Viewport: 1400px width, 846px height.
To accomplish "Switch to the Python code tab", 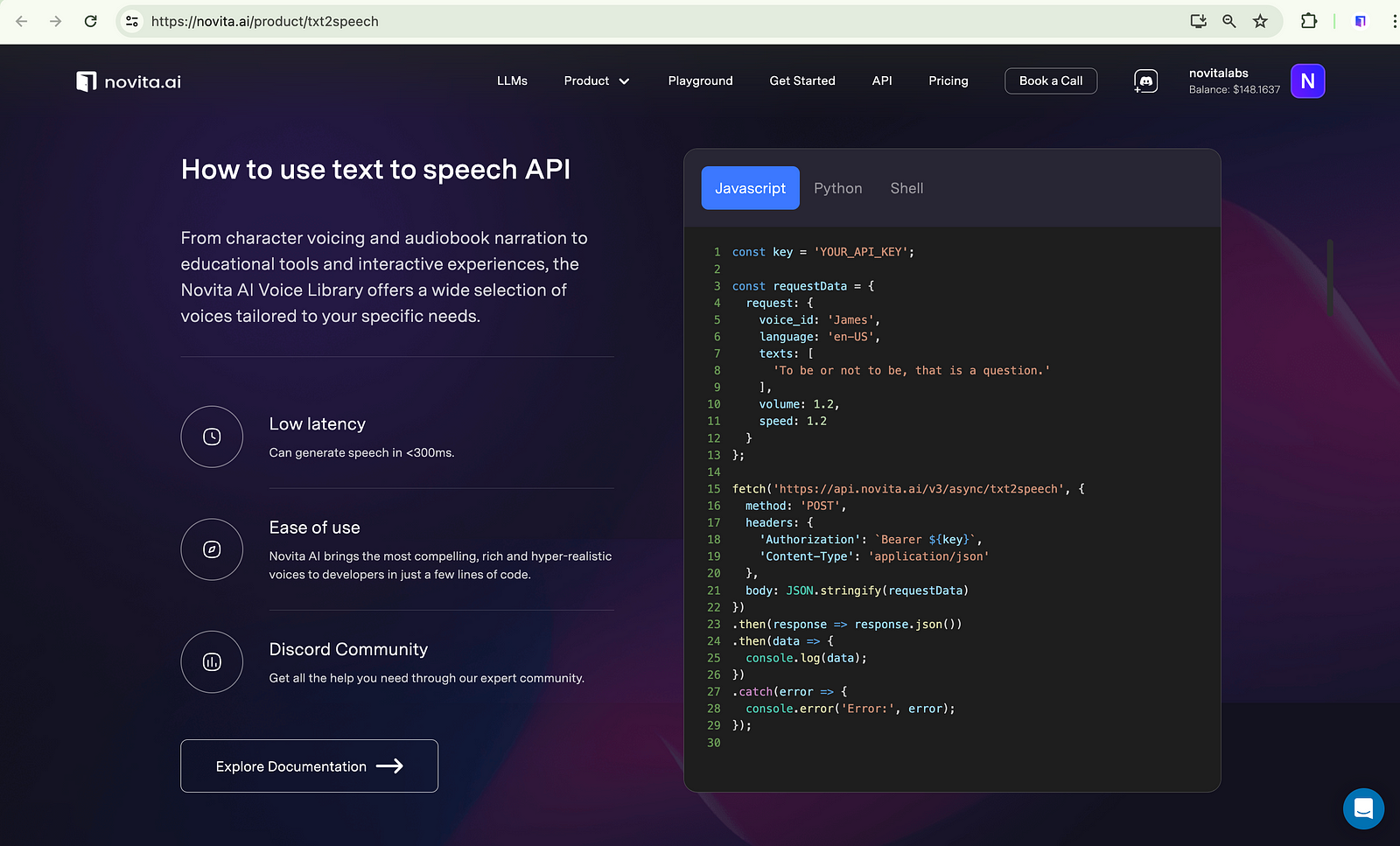I will (837, 188).
